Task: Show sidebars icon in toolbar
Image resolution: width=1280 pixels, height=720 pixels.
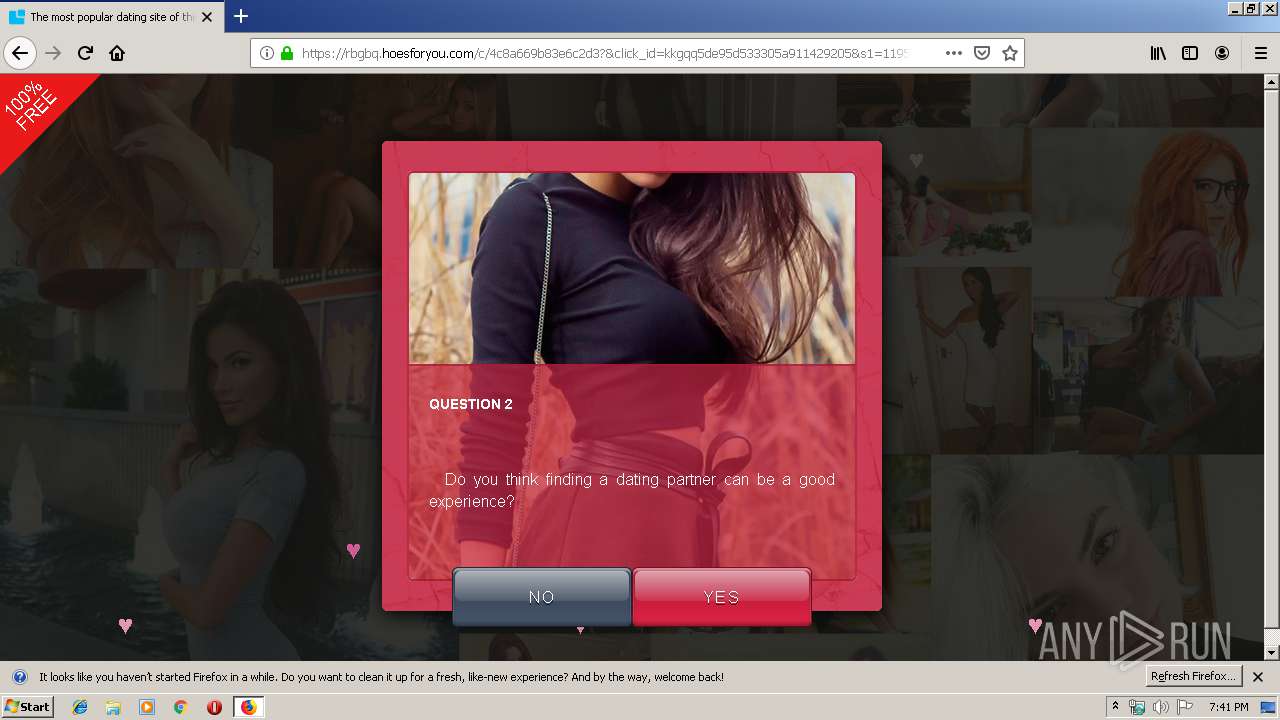Action: coord(1190,53)
